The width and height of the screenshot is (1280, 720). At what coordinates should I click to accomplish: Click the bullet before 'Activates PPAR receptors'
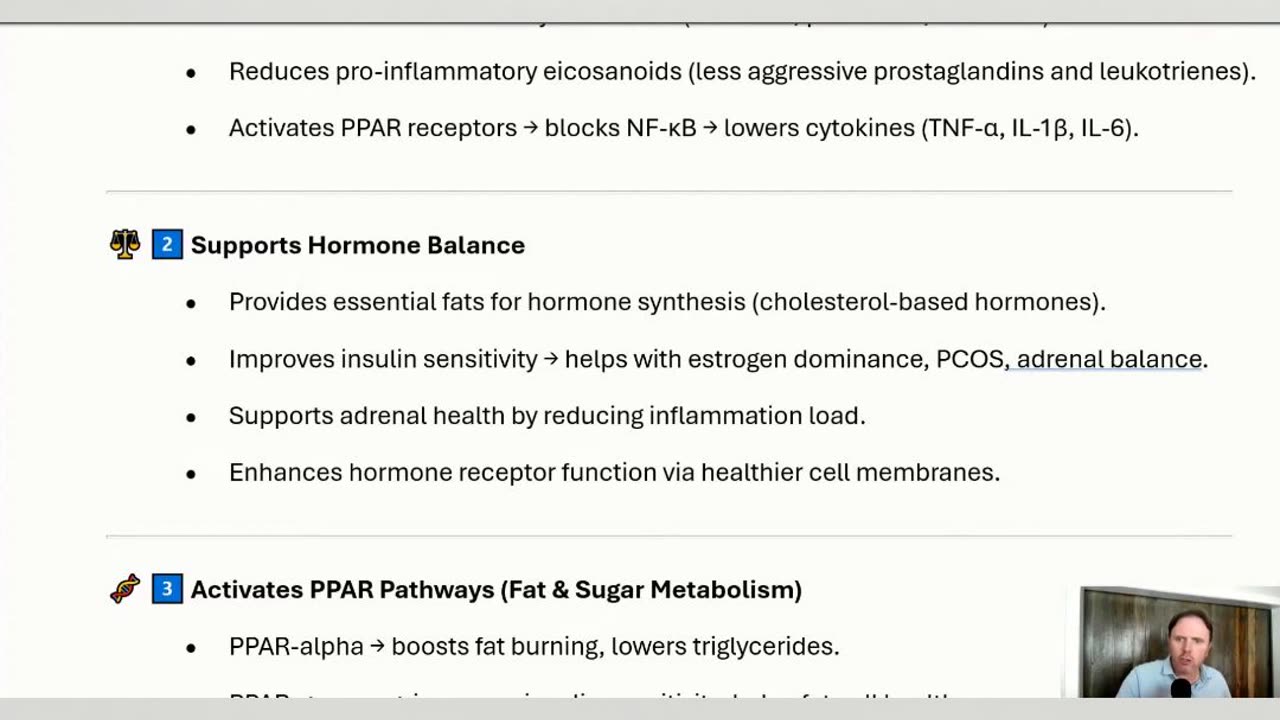click(x=191, y=129)
